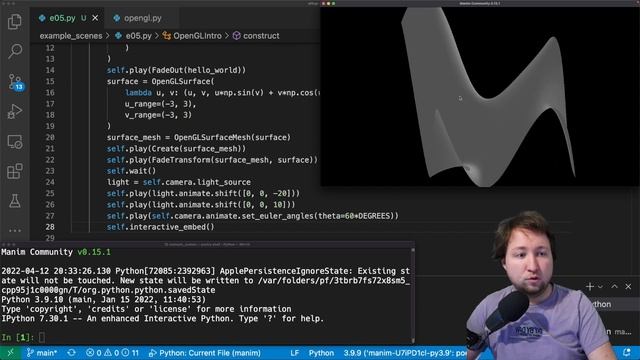The image size is (640, 360).
Task: Click 'light = self.camera.light_source' line
Action: (x=179, y=182)
